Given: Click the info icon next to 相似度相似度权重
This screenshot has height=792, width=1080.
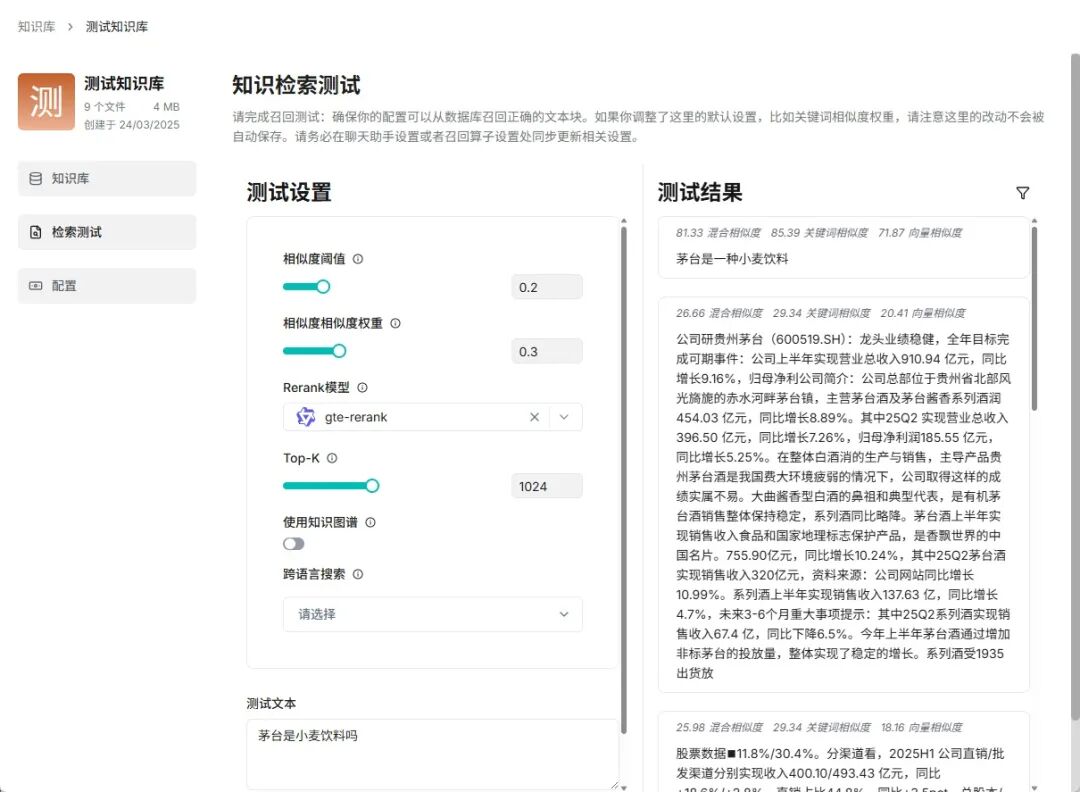Looking at the screenshot, I should coord(396,323).
